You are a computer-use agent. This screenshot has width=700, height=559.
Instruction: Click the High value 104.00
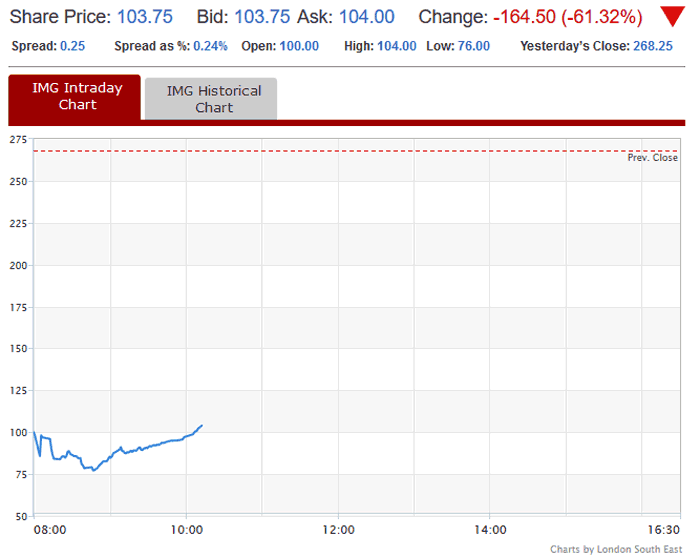[397, 46]
